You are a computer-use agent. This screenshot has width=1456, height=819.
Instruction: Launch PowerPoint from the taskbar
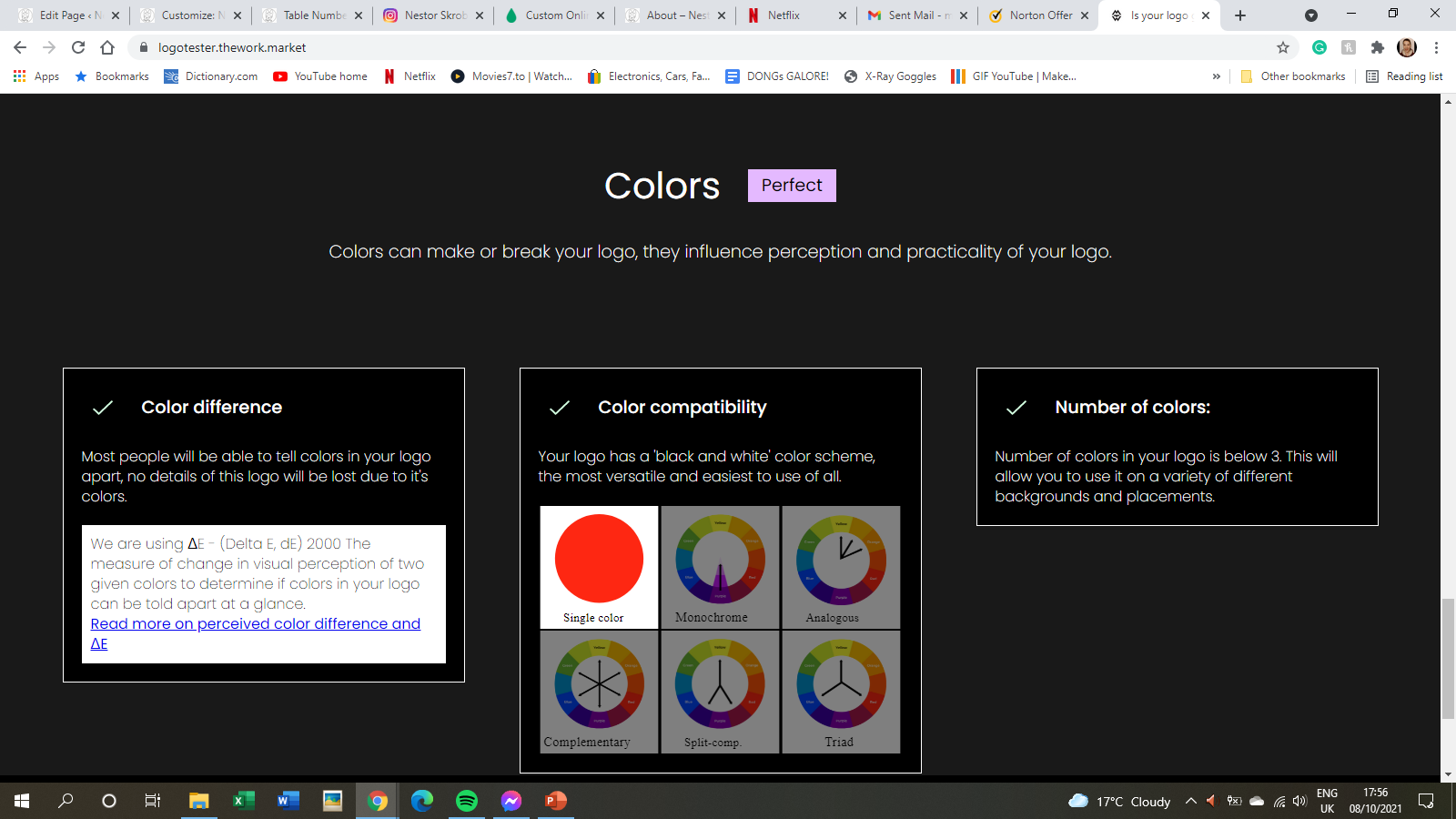555,801
